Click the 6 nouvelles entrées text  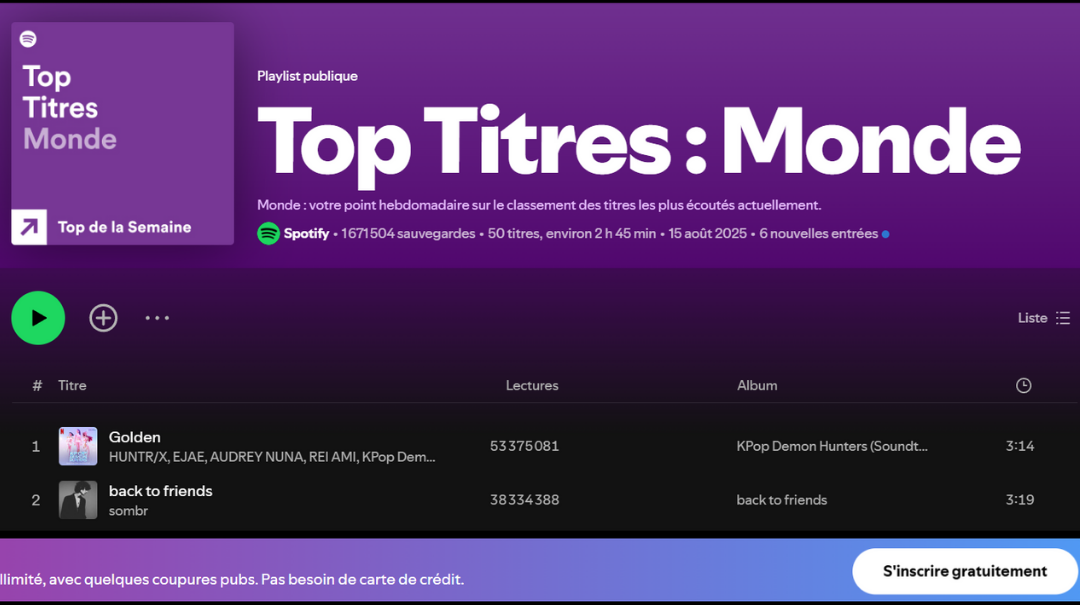(x=818, y=234)
